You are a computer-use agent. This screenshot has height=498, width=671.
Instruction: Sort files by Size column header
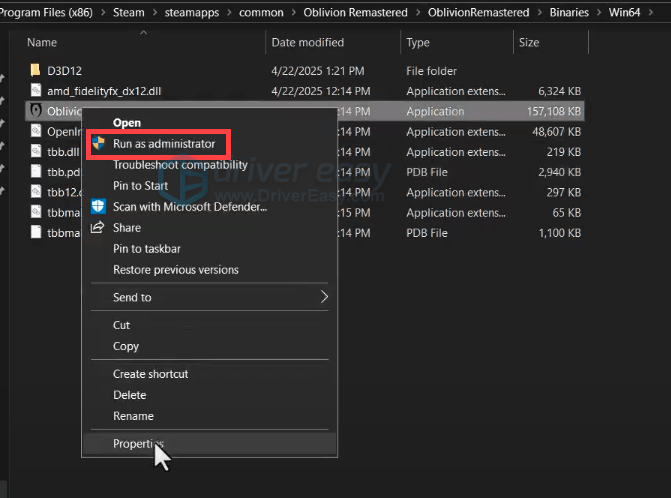pos(528,43)
